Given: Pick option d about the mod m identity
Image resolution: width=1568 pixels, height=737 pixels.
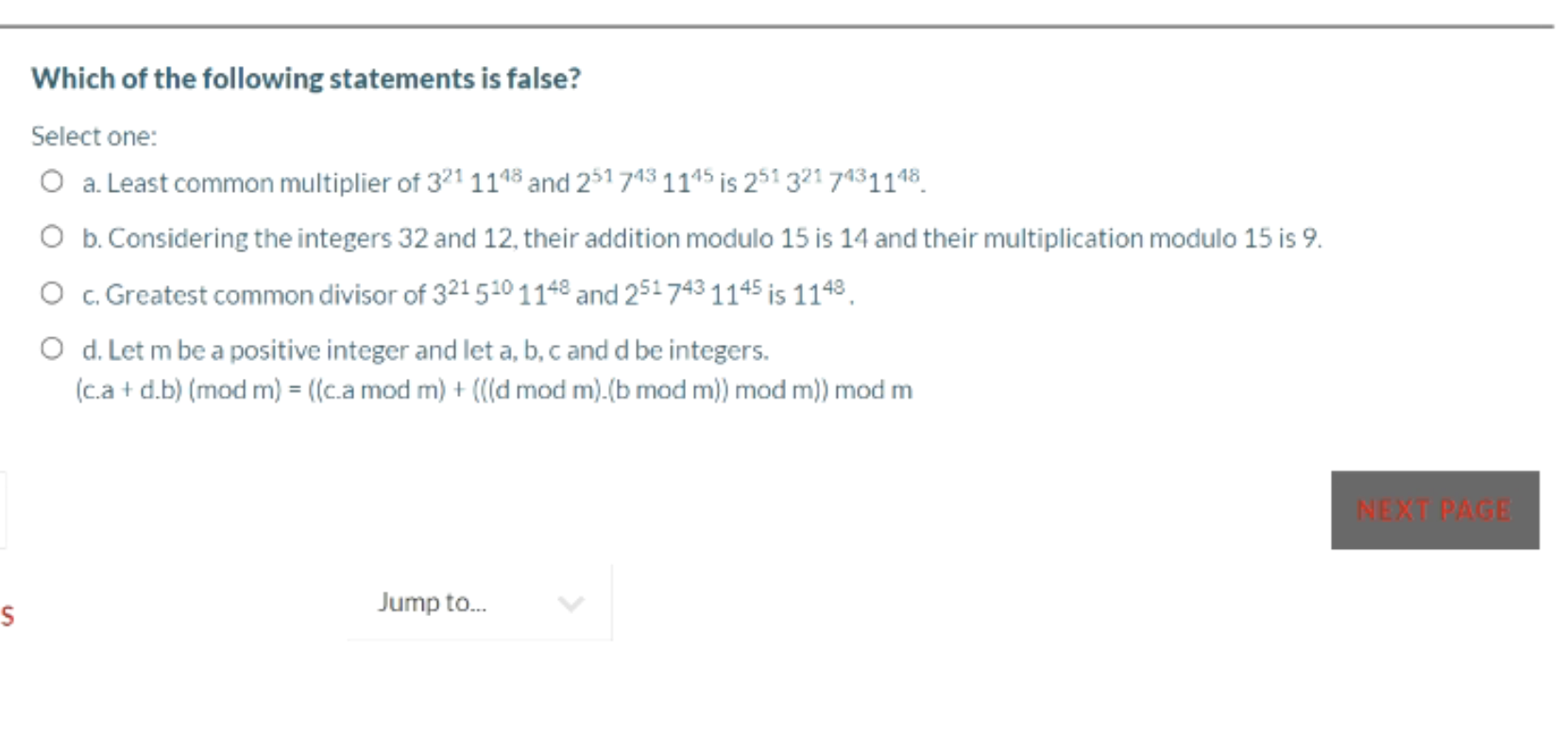Looking at the screenshot, I should pyautogui.click(x=52, y=351).
